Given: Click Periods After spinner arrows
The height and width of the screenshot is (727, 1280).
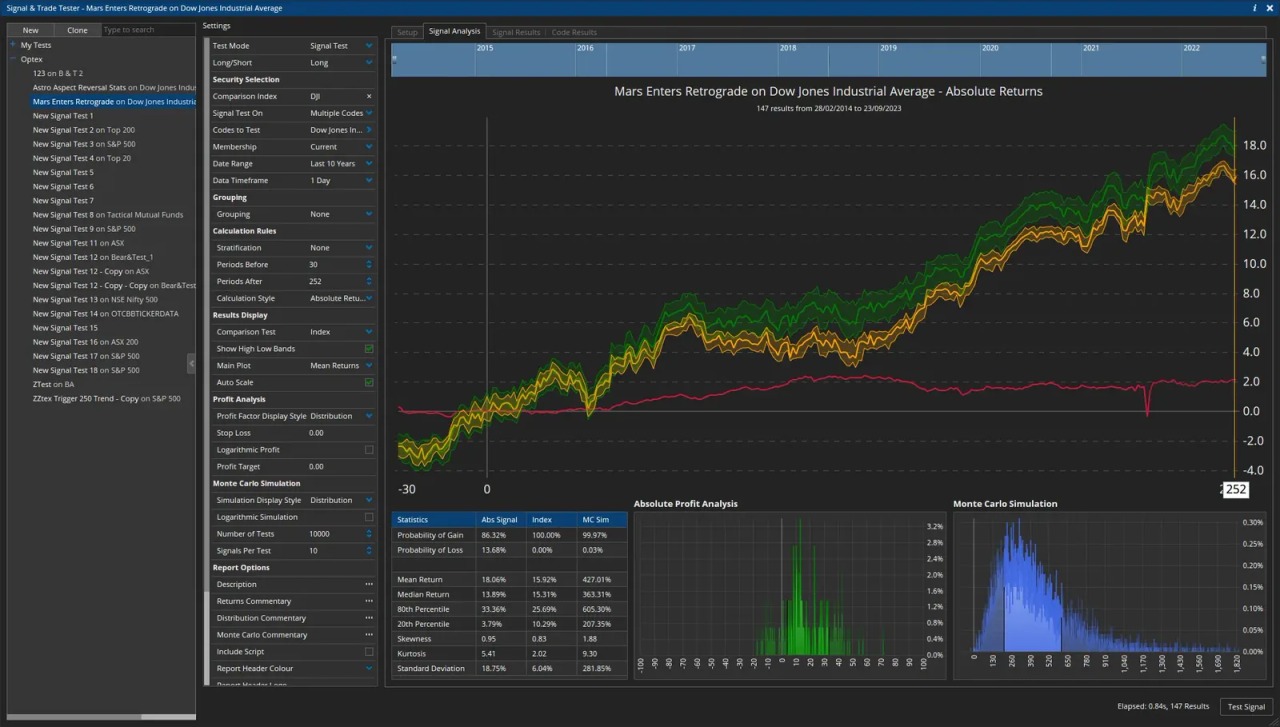Looking at the screenshot, I should 368,281.
